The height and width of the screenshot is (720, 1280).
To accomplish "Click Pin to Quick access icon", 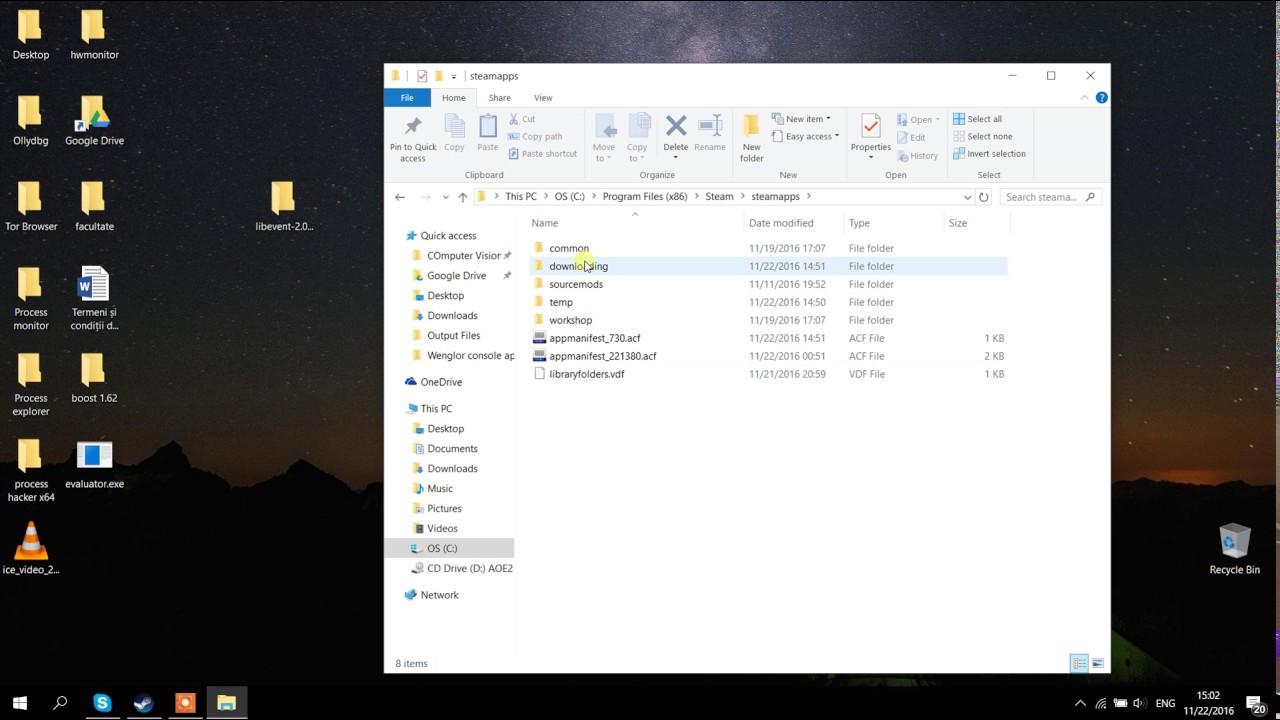I will tap(413, 127).
